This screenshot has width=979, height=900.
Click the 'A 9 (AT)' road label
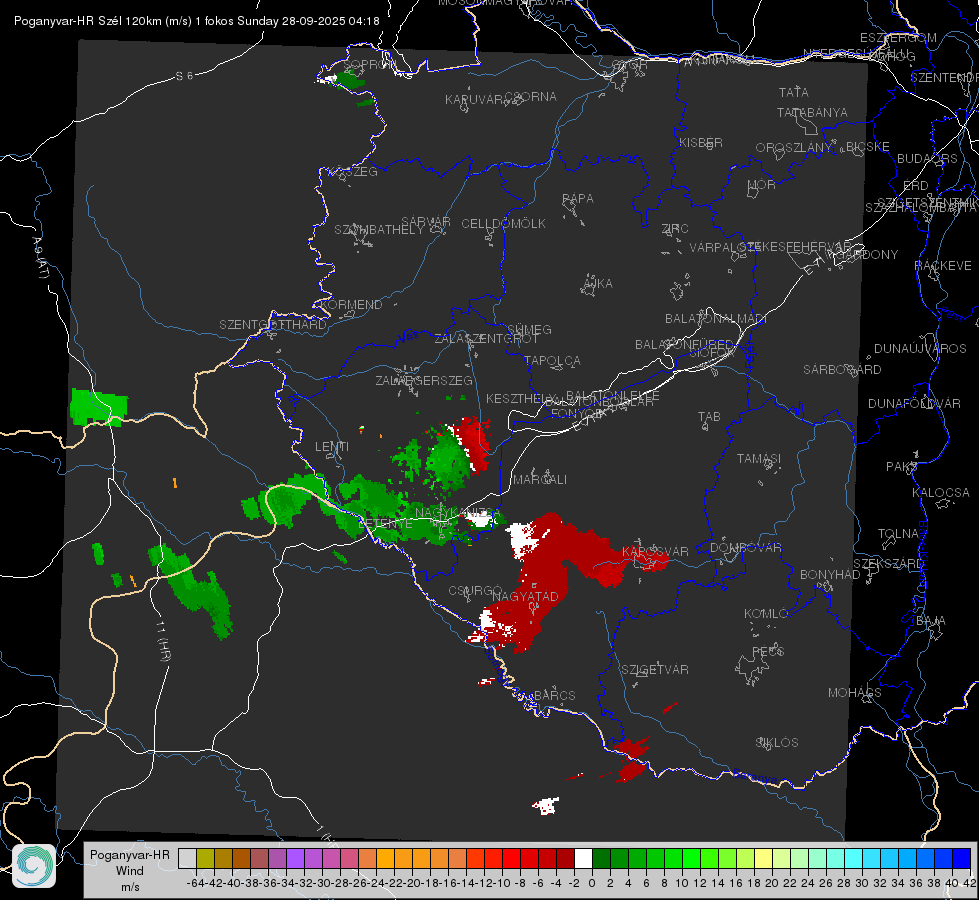click(x=39, y=258)
